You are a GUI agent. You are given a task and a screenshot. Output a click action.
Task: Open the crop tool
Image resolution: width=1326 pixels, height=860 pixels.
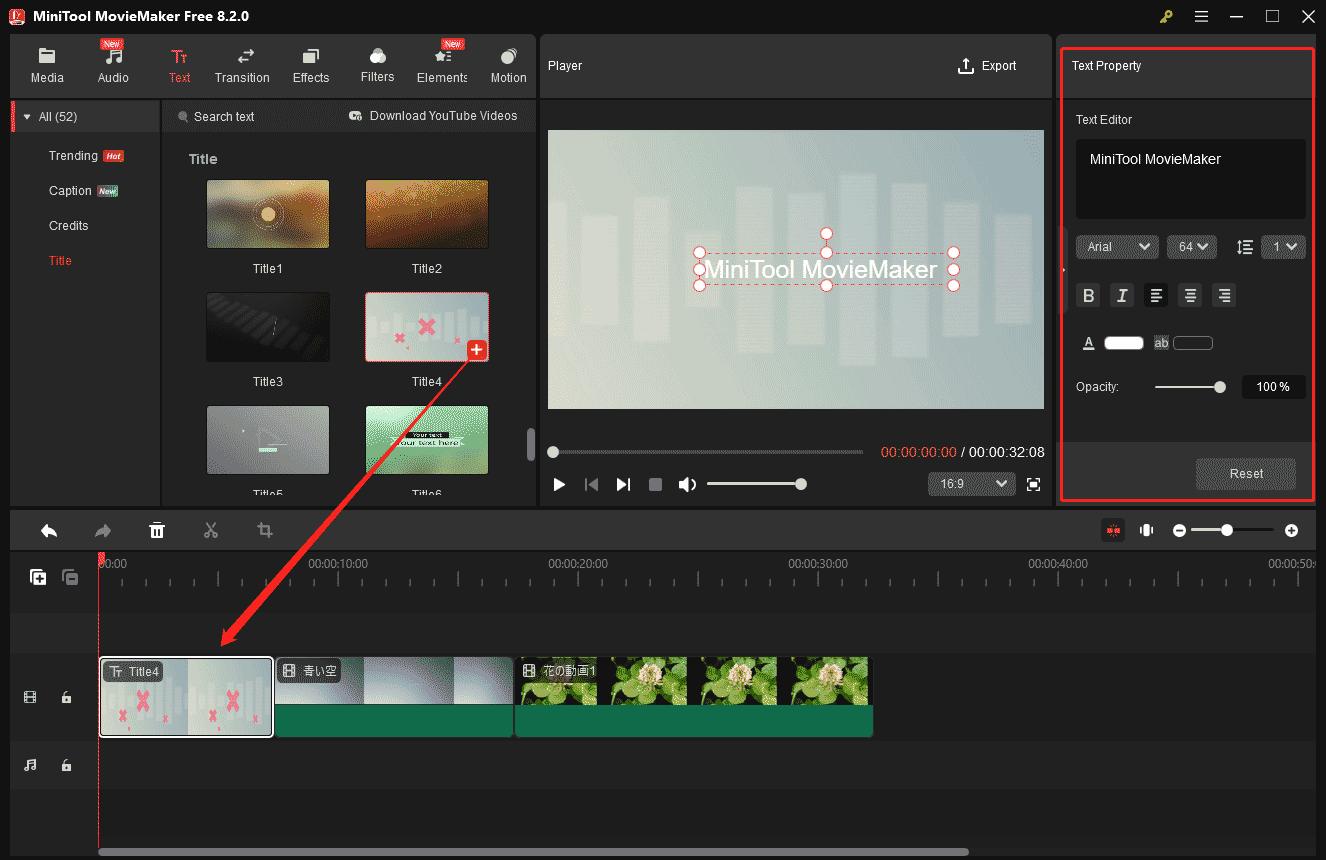coord(265,530)
